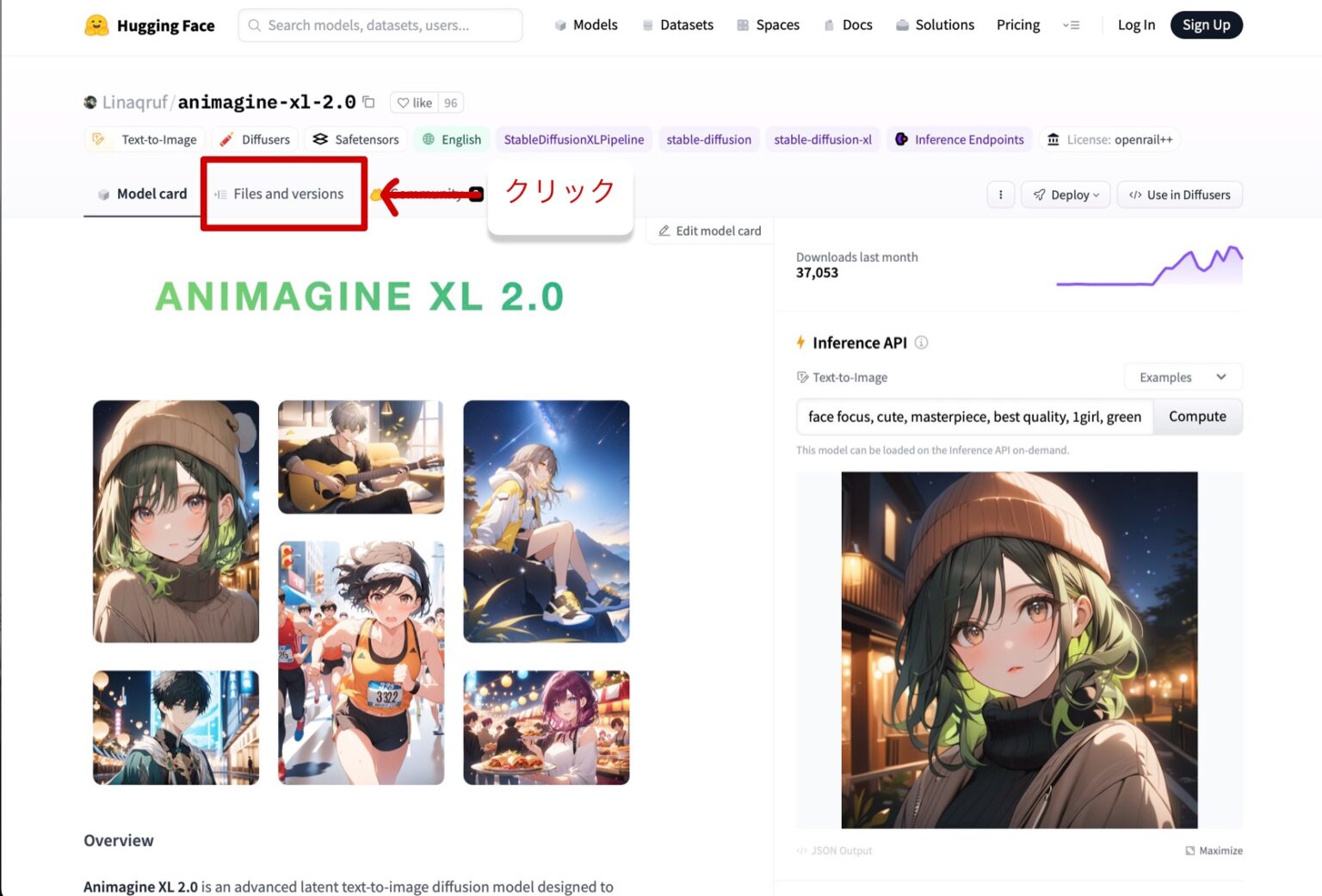Copy the model name using the copy icon

[x=369, y=102]
